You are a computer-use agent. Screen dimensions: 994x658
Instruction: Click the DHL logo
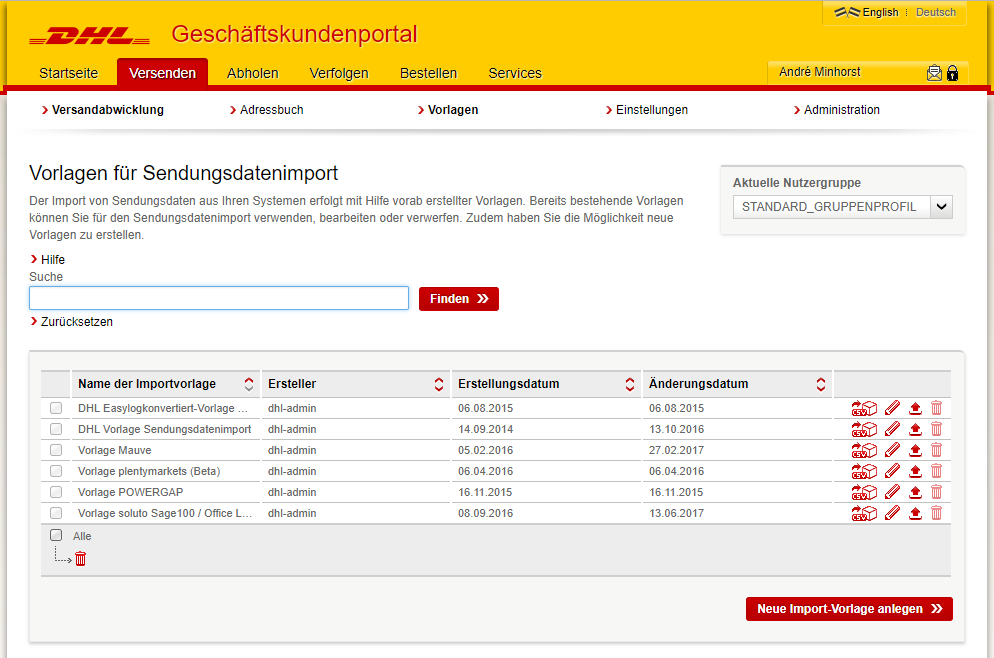click(89, 36)
